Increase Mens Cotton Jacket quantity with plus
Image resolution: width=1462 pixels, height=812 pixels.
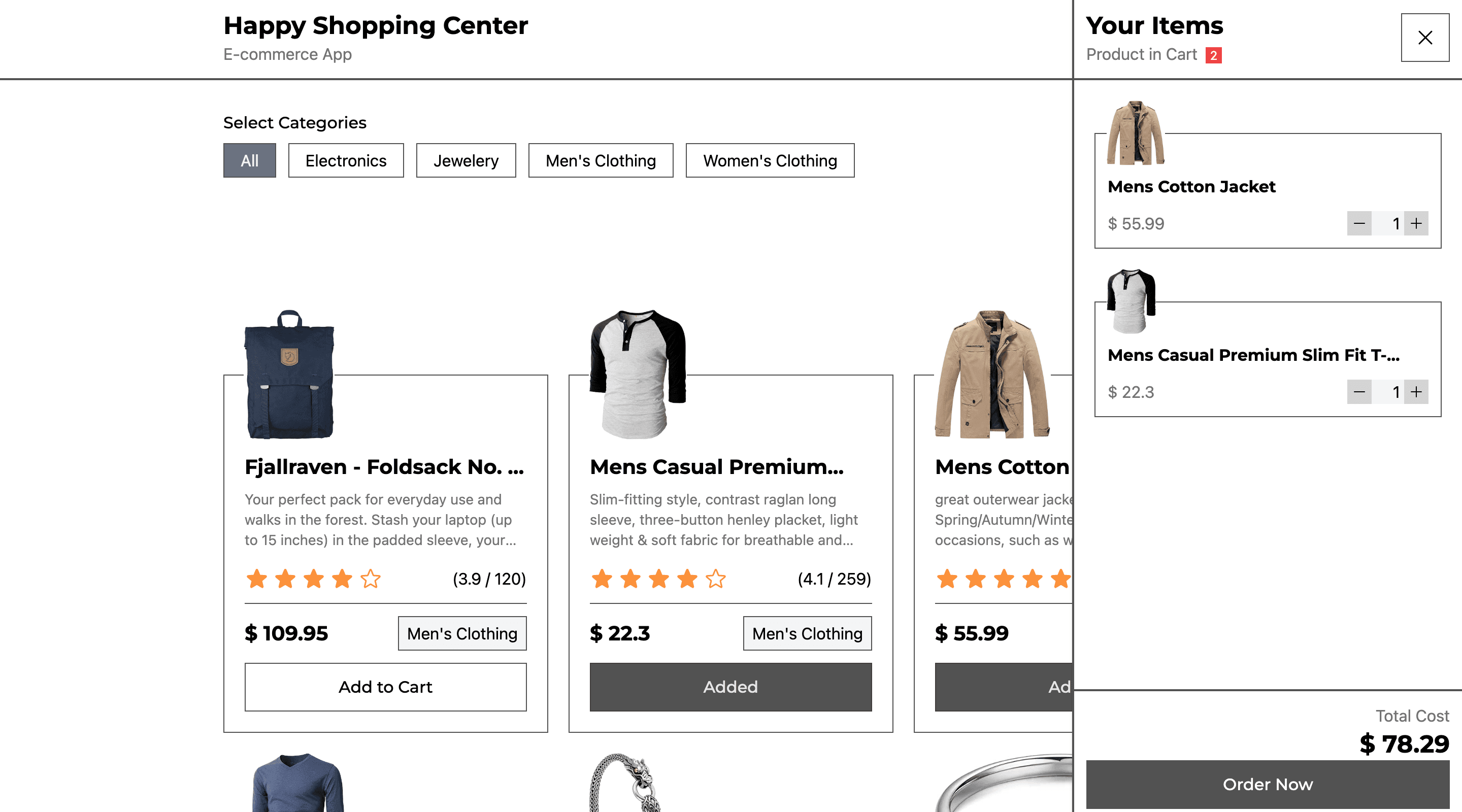click(x=1416, y=224)
